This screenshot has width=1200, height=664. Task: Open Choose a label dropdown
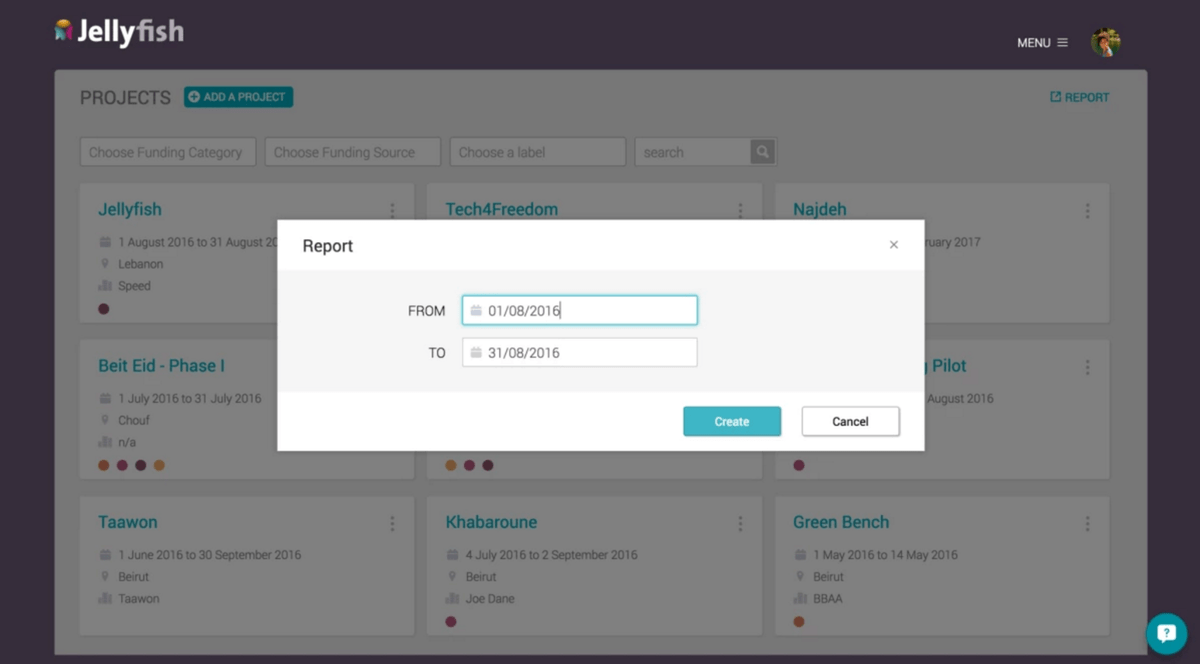[x=537, y=152]
